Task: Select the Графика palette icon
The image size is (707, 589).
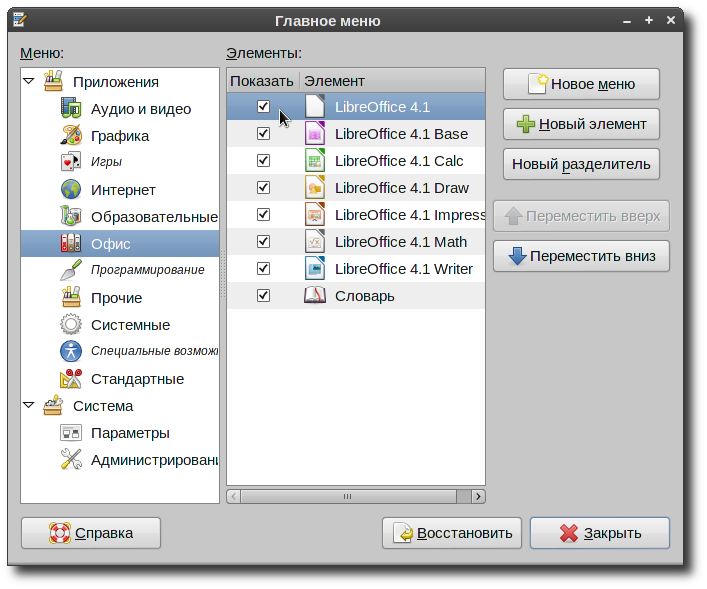Action: tap(71, 135)
